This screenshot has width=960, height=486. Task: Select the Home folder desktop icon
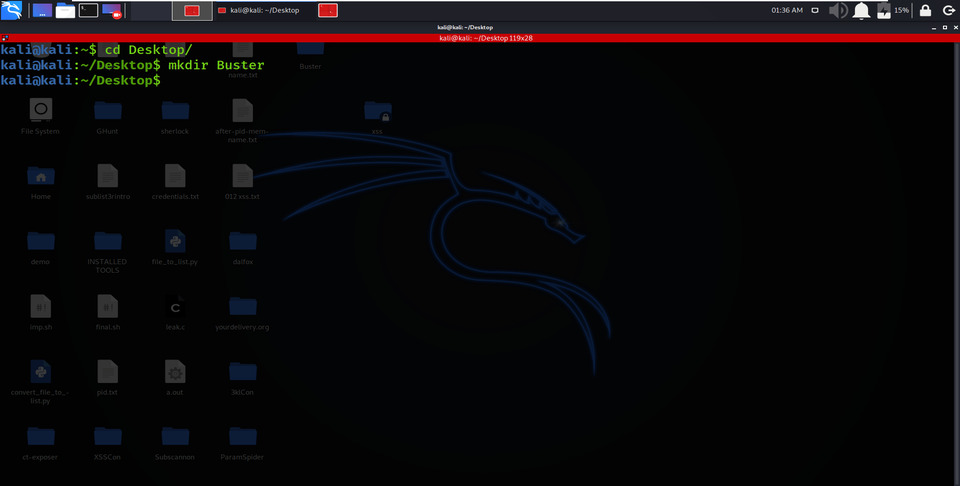coord(41,182)
